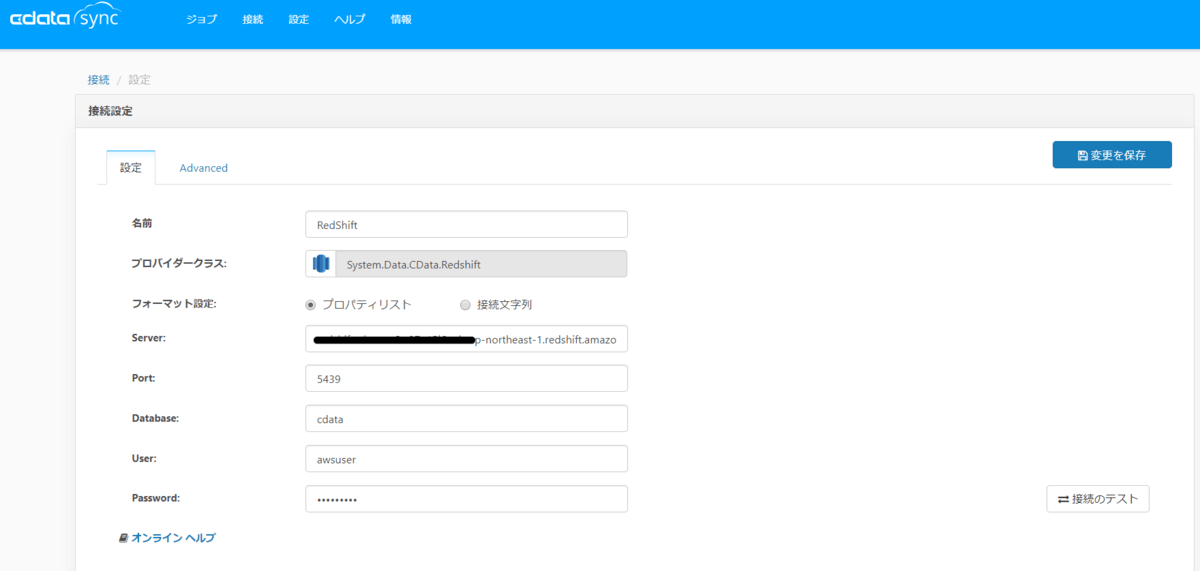The height and width of the screenshot is (571, 1200).
Task: Select the 接続文字列 radio option
Action: tap(465, 305)
